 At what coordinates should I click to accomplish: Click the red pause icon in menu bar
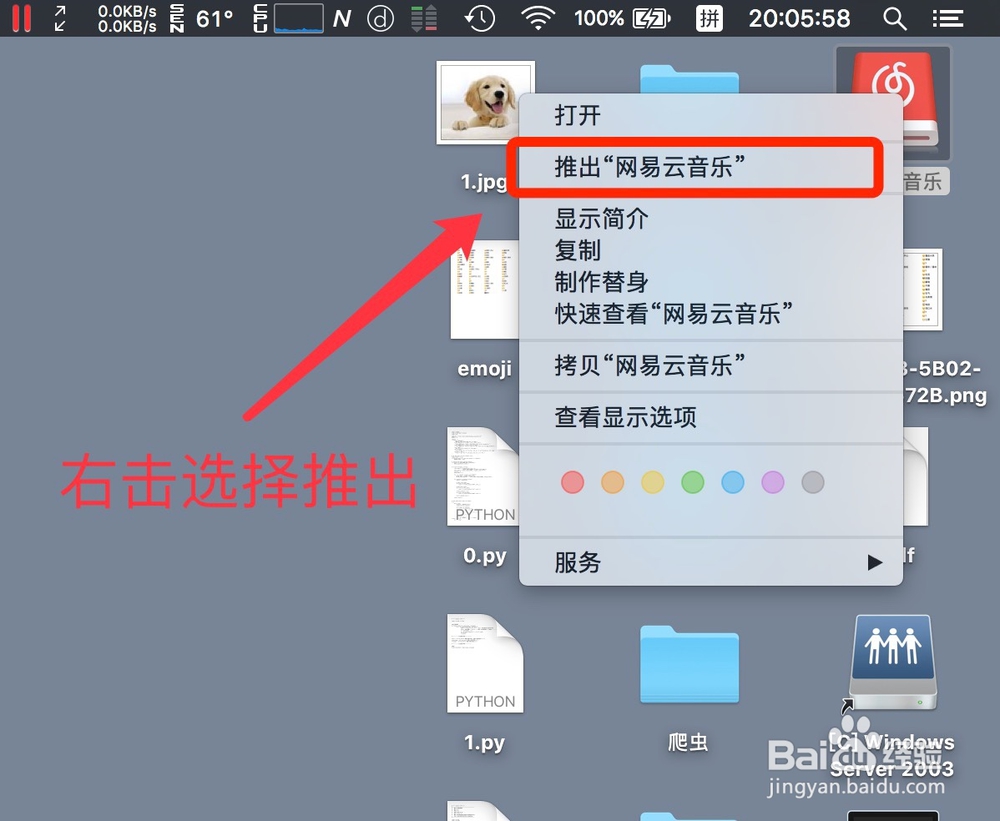pos(22,18)
